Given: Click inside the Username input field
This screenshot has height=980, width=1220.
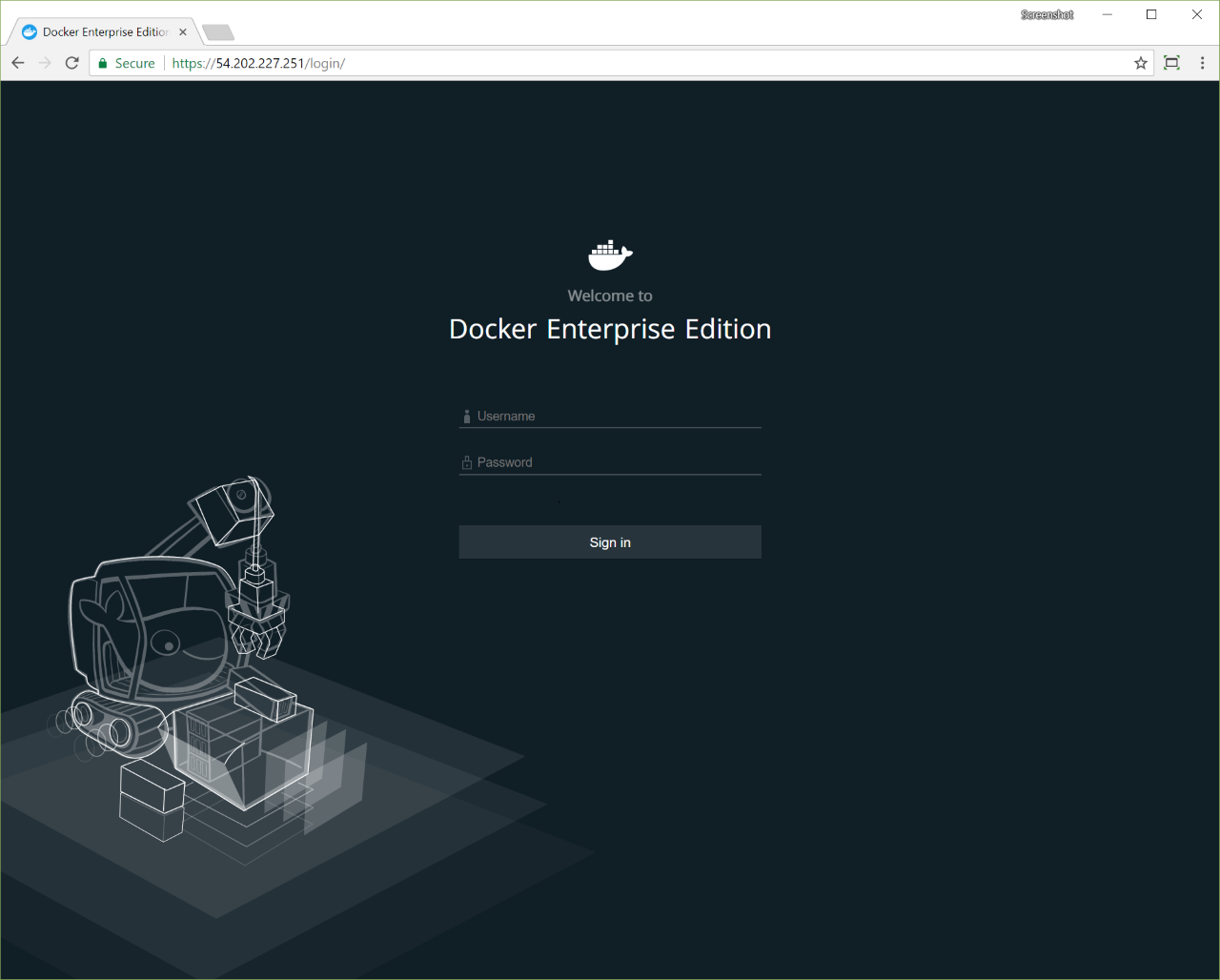Looking at the screenshot, I should [x=610, y=416].
